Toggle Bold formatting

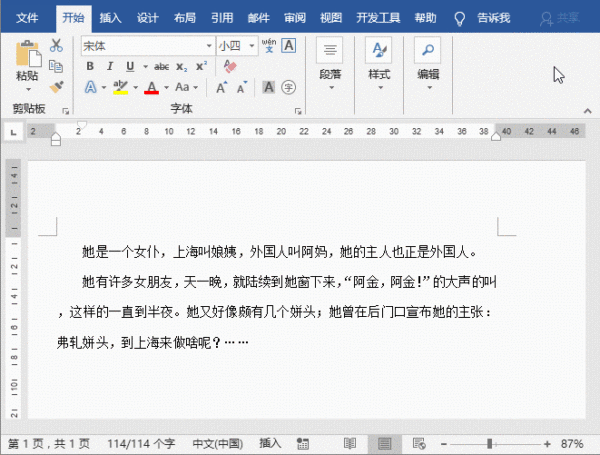click(90, 66)
